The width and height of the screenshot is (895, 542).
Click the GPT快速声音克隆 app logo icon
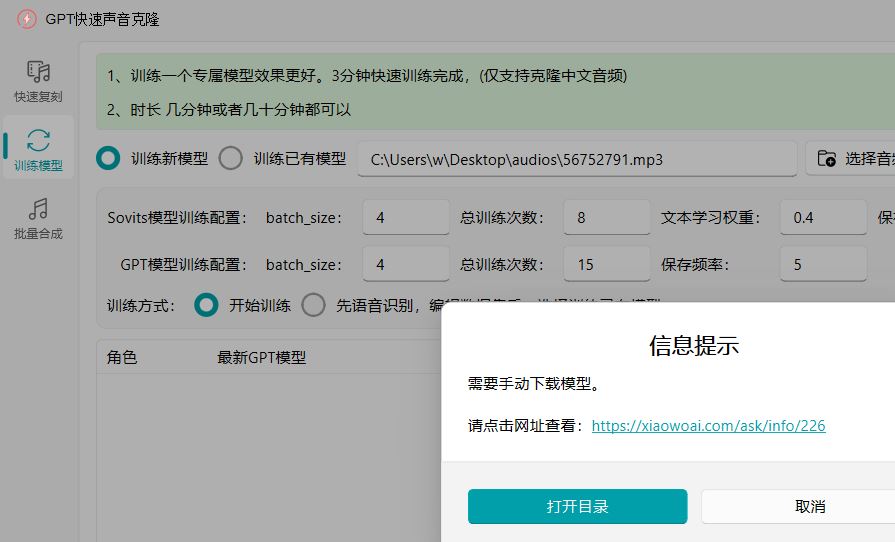click(27, 19)
